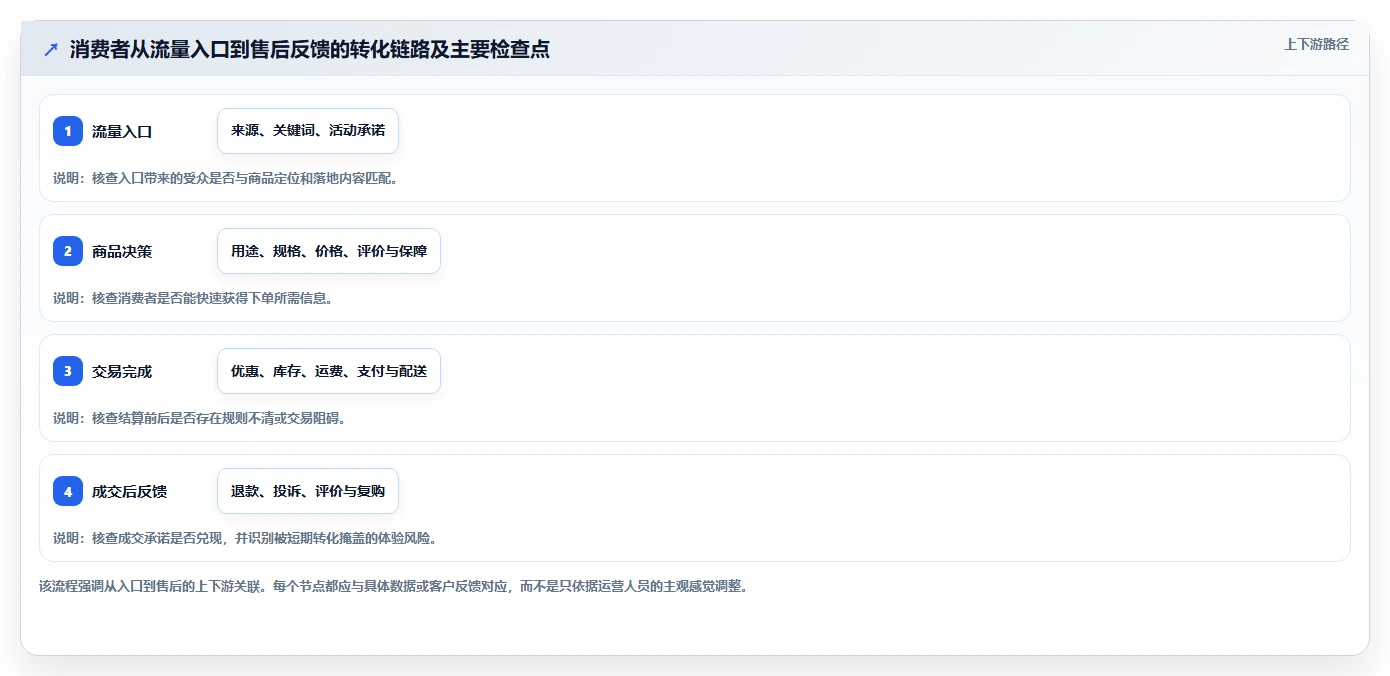This screenshot has height=676, width=1390.
Task: Click the footer note starting 该流程强调
Action: click(393, 586)
